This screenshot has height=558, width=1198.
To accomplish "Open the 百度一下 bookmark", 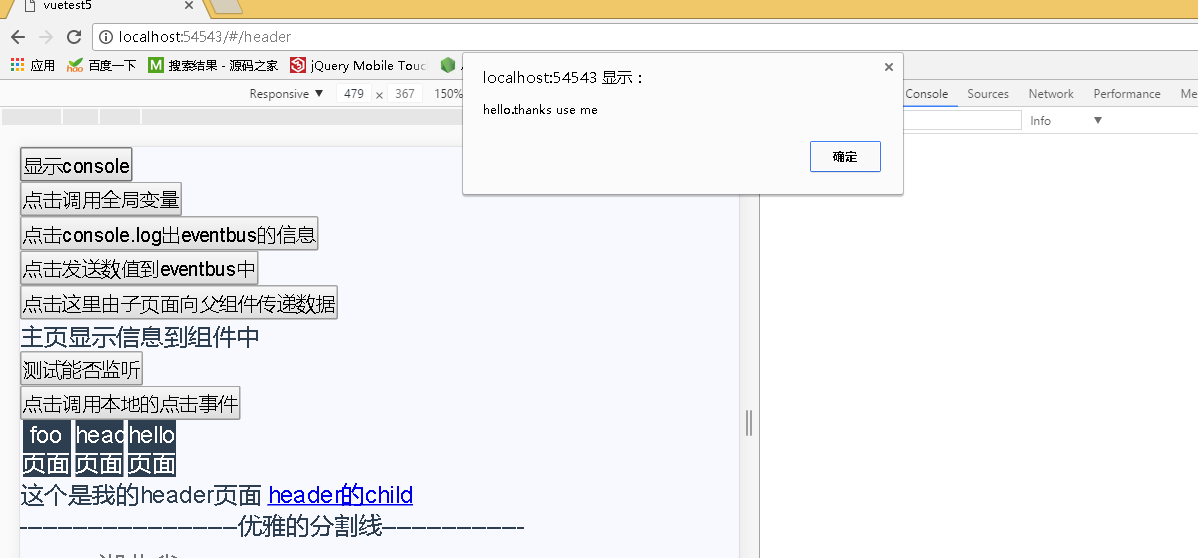I will (x=102, y=66).
